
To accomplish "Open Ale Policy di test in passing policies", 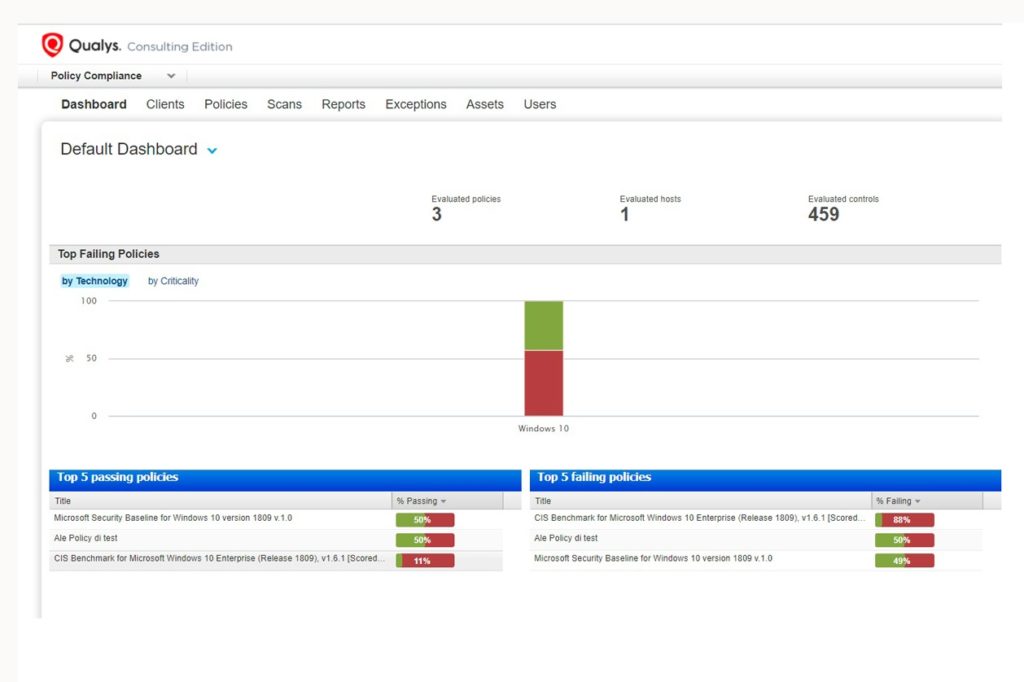I will coord(86,538).
